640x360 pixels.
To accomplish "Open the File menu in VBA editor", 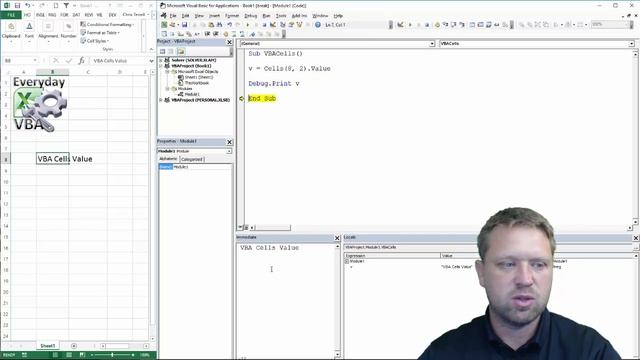I will 173,16.
